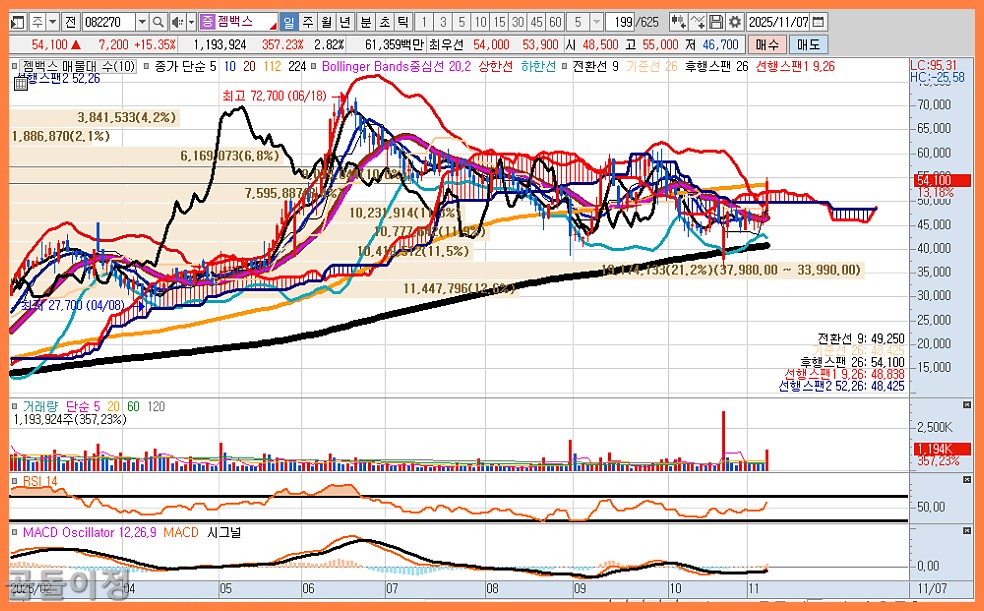
Task: Choose the 3 interval button
Action: click(x=443, y=23)
